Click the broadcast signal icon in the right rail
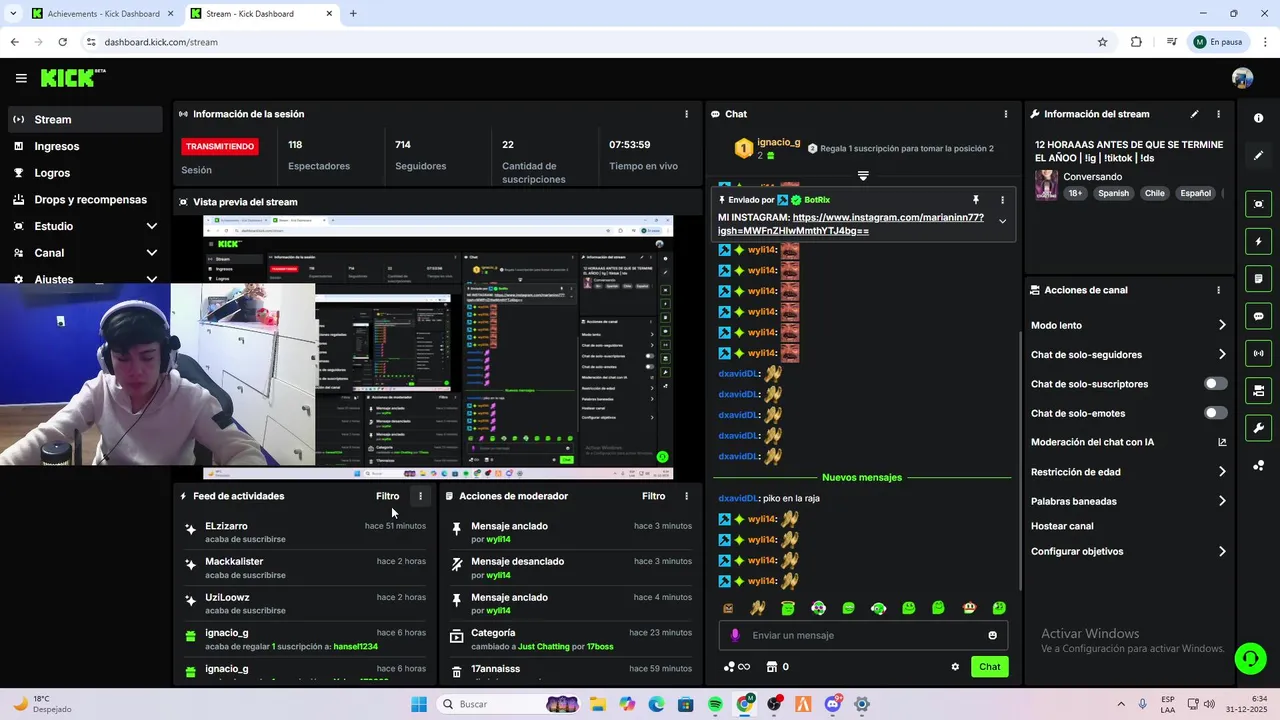The width and height of the screenshot is (1280, 720). click(x=1258, y=353)
